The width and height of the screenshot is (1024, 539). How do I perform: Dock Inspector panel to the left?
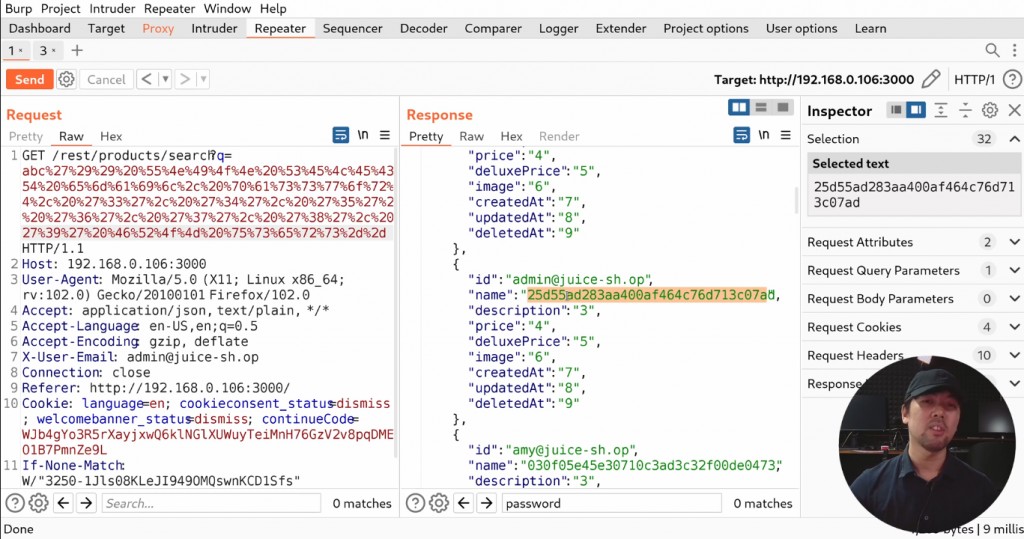click(896, 111)
